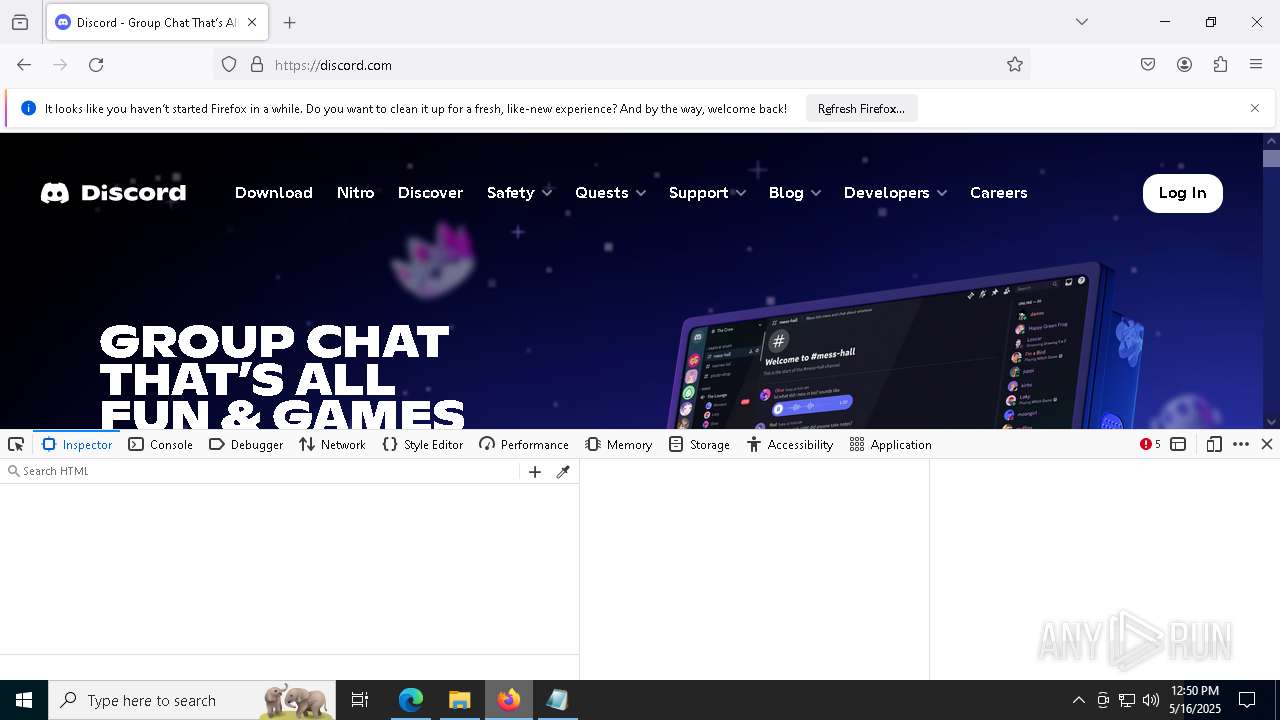Click the Firefox taskbar icon
The image size is (1280, 720).
click(509, 700)
